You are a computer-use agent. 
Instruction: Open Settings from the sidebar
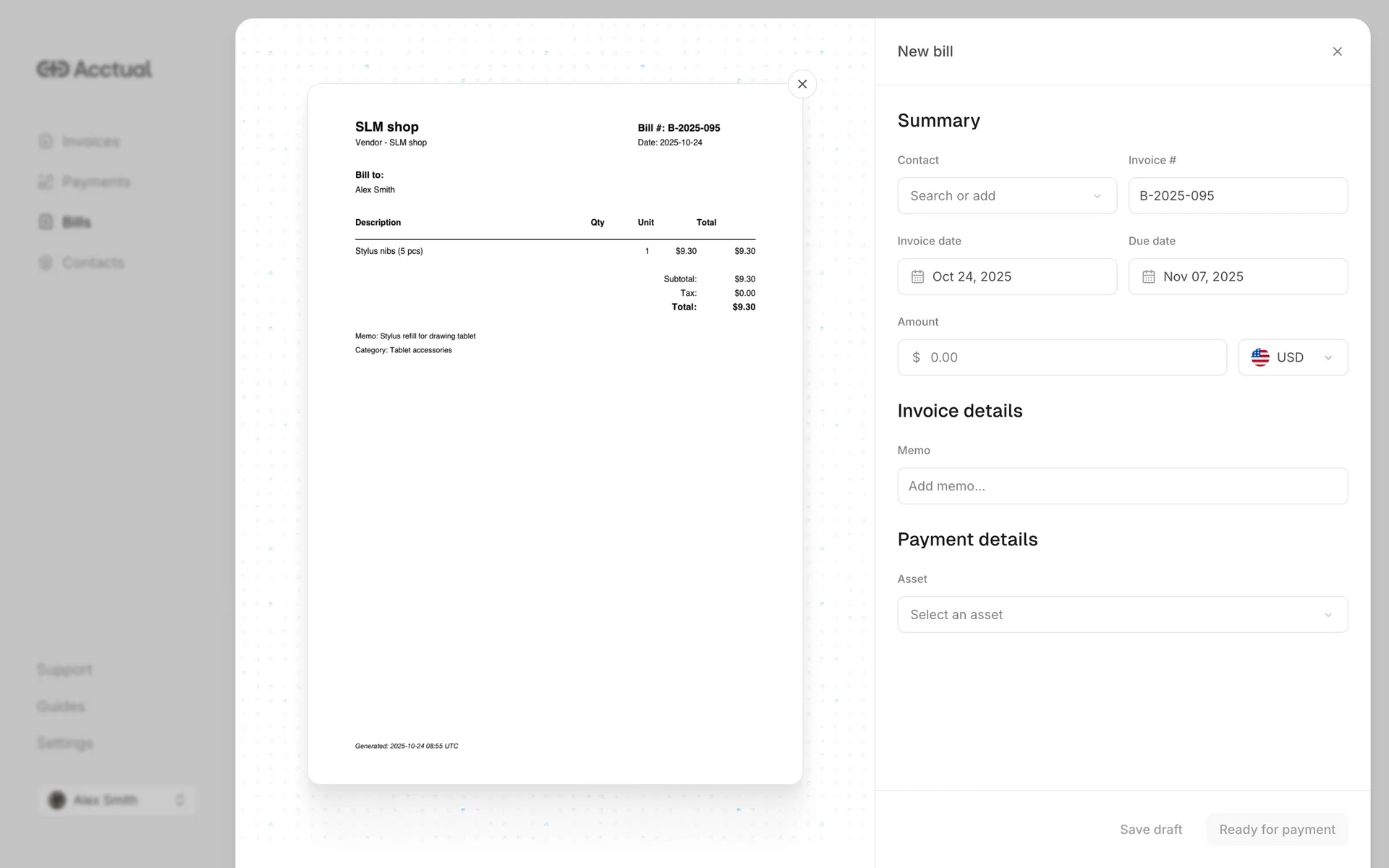tap(65, 743)
